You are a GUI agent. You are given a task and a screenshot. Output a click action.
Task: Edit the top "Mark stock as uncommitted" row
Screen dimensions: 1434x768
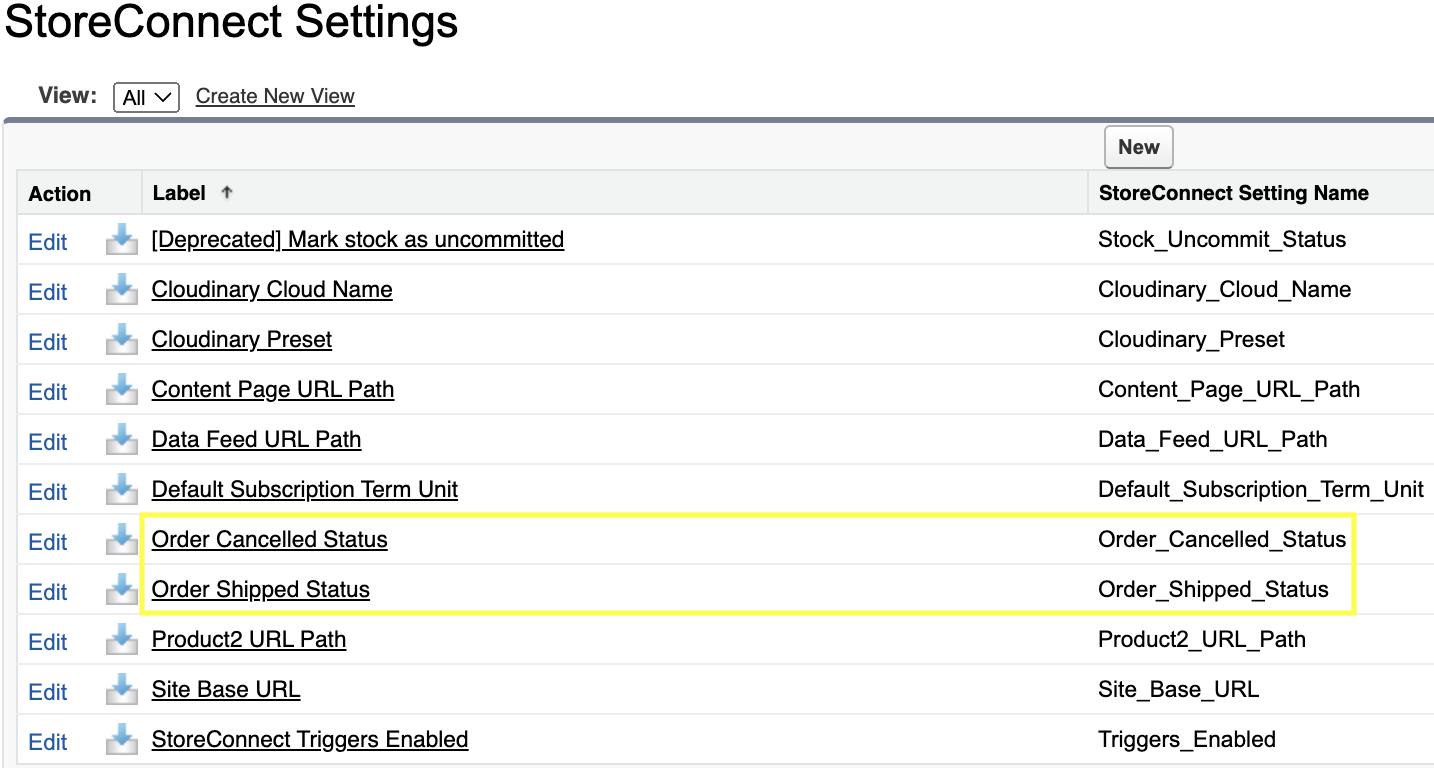click(x=47, y=241)
